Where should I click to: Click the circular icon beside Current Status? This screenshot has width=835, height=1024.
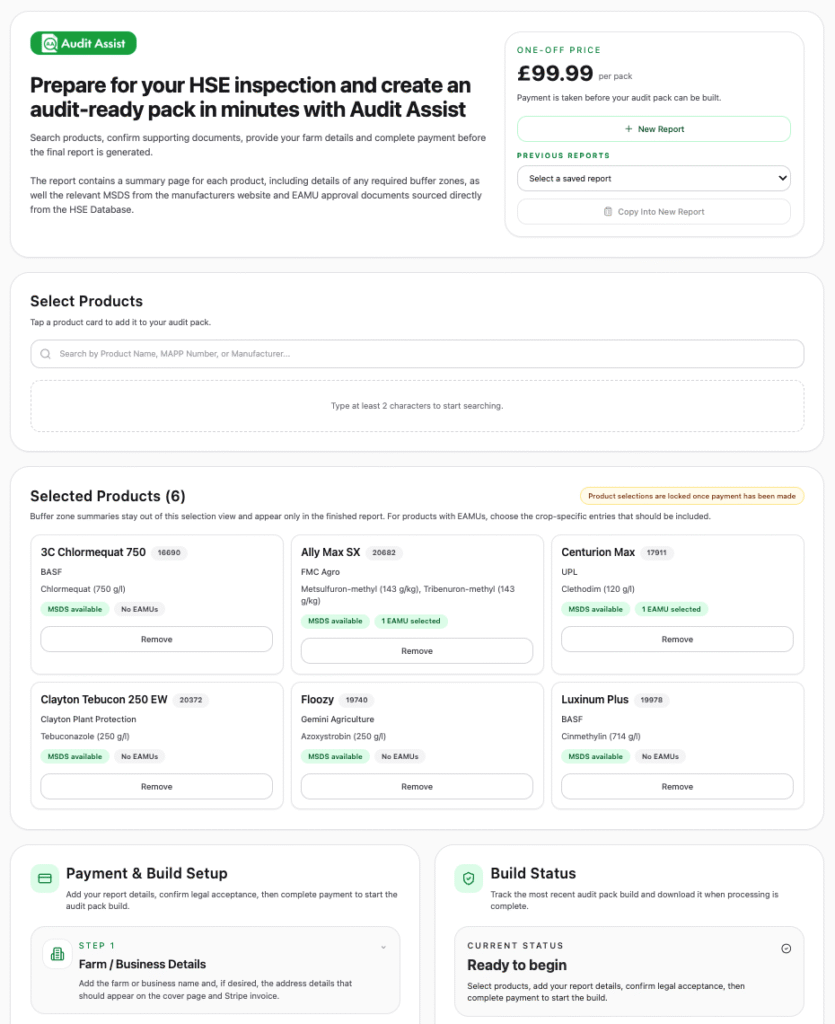(x=785, y=948)
